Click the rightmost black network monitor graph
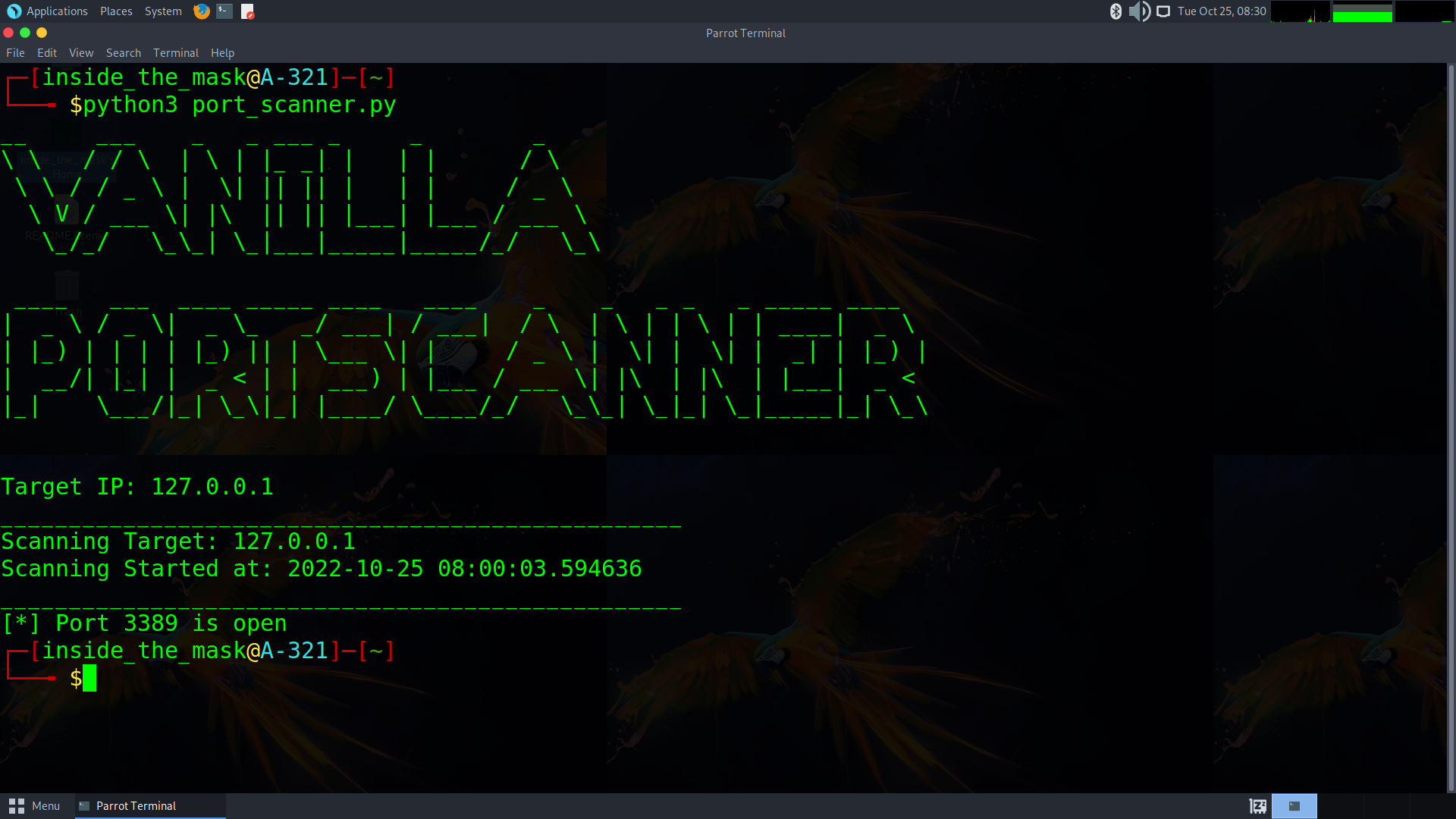This screenshot has height=819, width=1456. point(1423,11)
